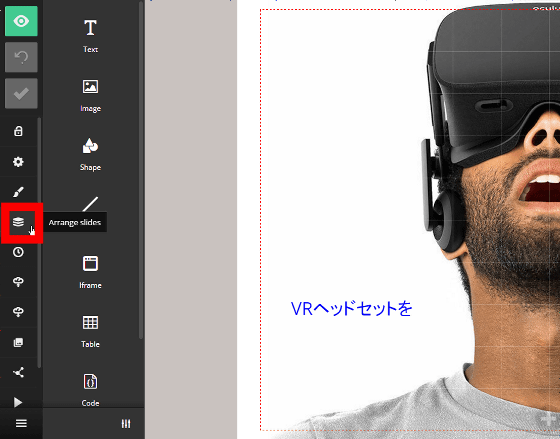This screenshot has height=439, width=560.
Task: Add a Text block
Action: click(90, 36)
